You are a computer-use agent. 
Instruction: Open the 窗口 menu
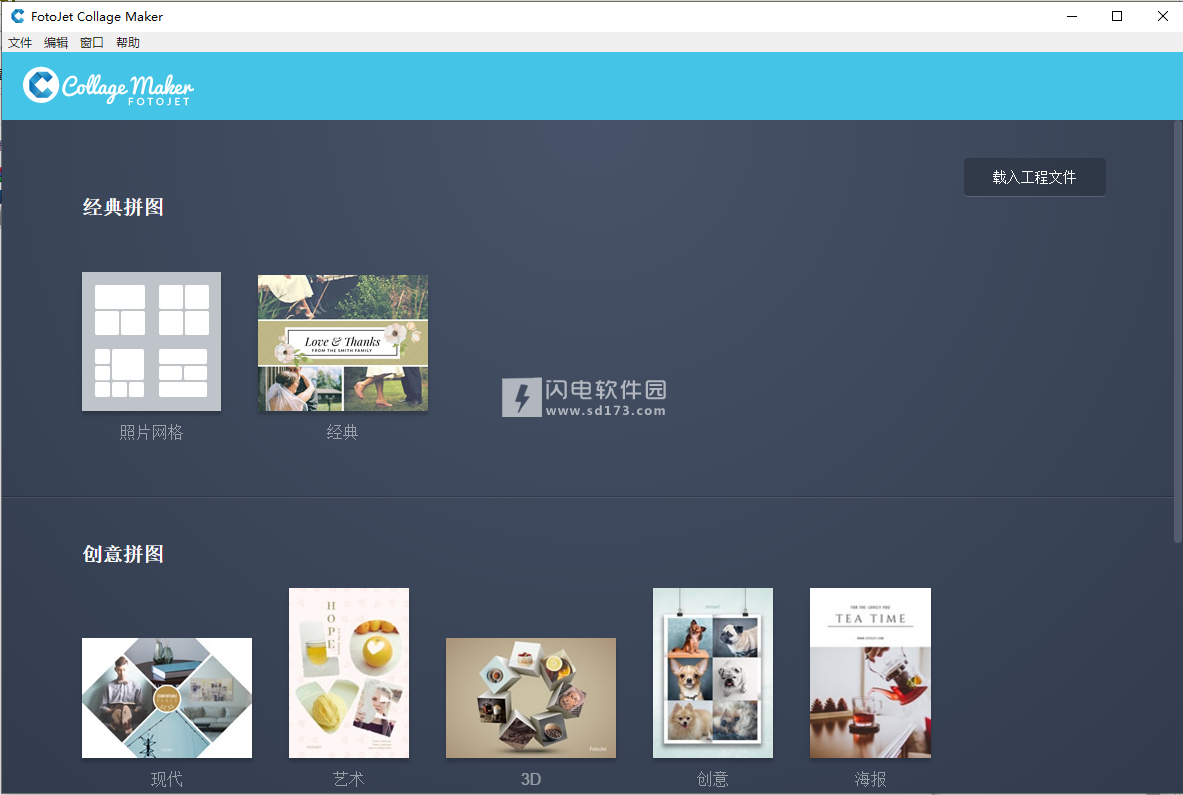click(92, 43)
